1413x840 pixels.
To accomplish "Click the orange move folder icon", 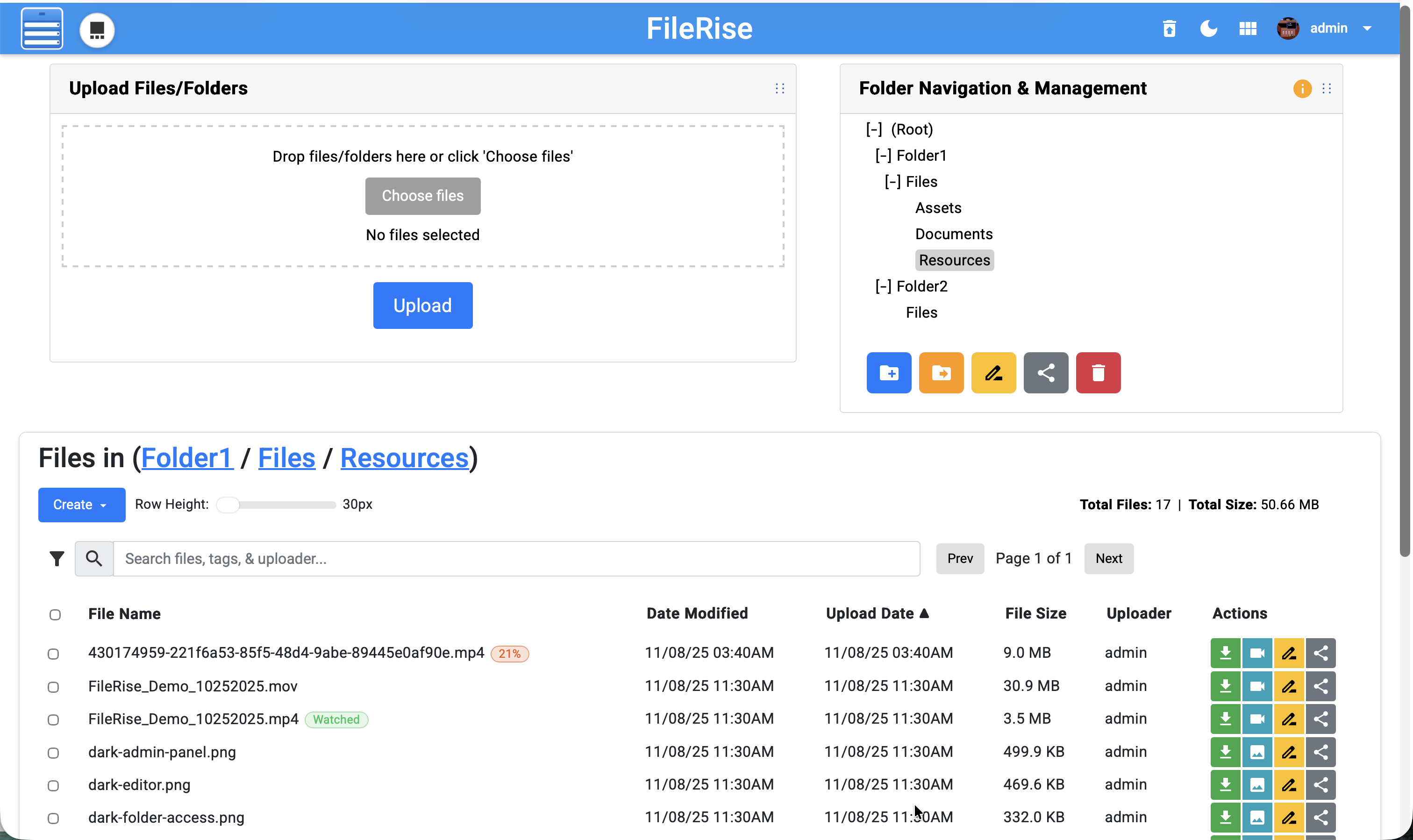I will coord(941,373).
